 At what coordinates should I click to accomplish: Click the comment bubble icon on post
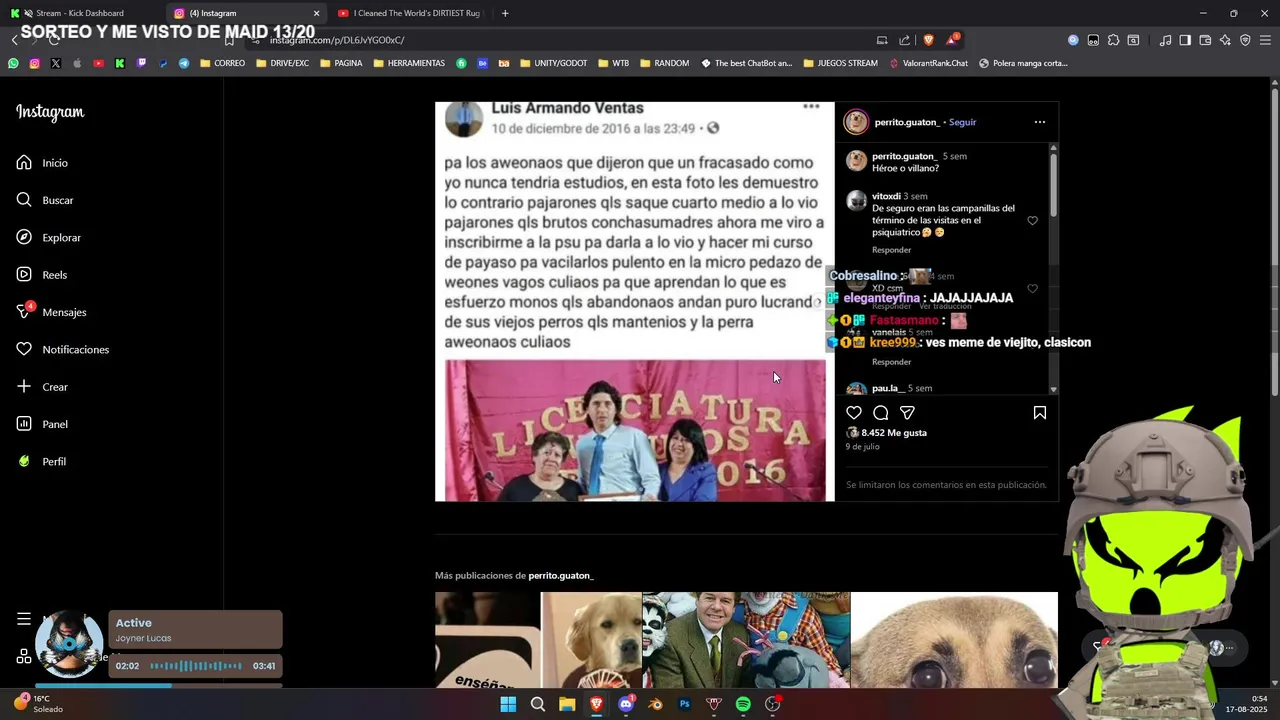[x=881, y=413]
